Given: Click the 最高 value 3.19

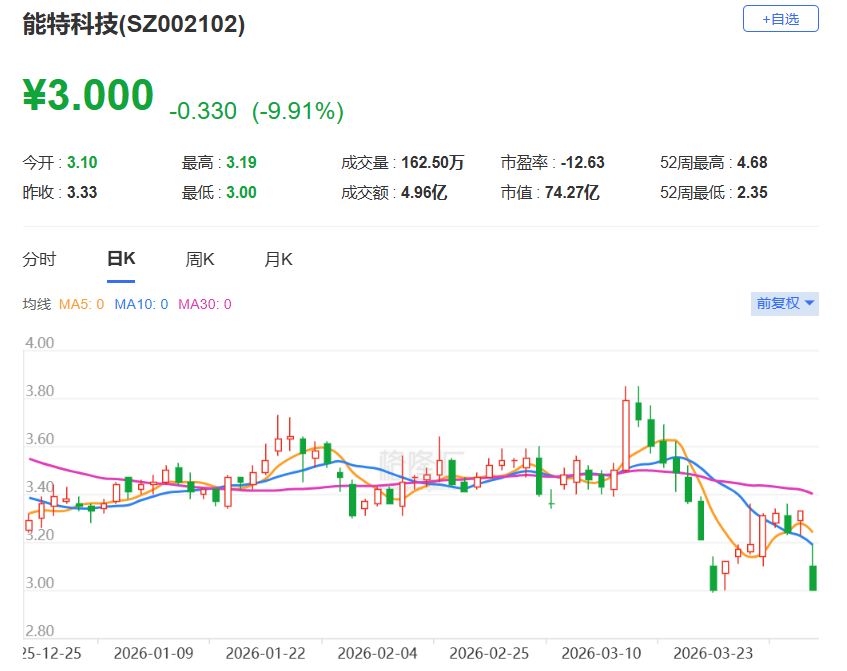Looking at the screenshot, I should (241, 163).
